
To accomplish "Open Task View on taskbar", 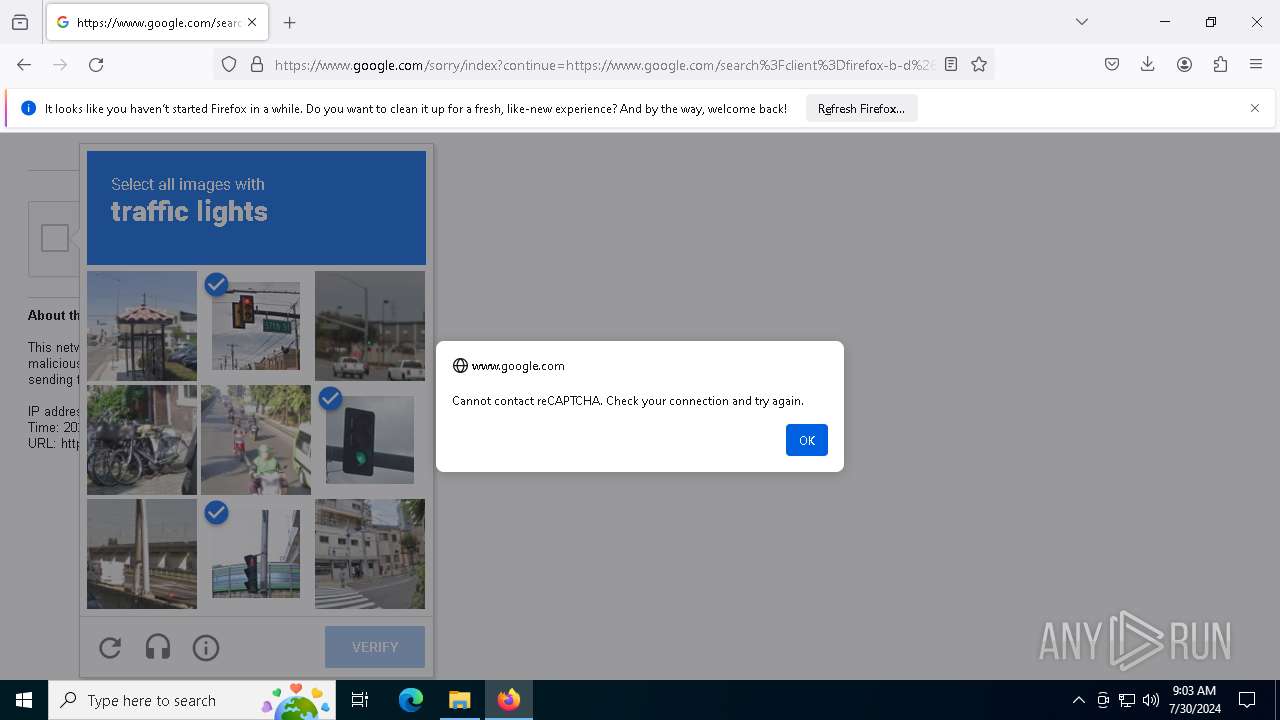I will (x=360, y=700).
